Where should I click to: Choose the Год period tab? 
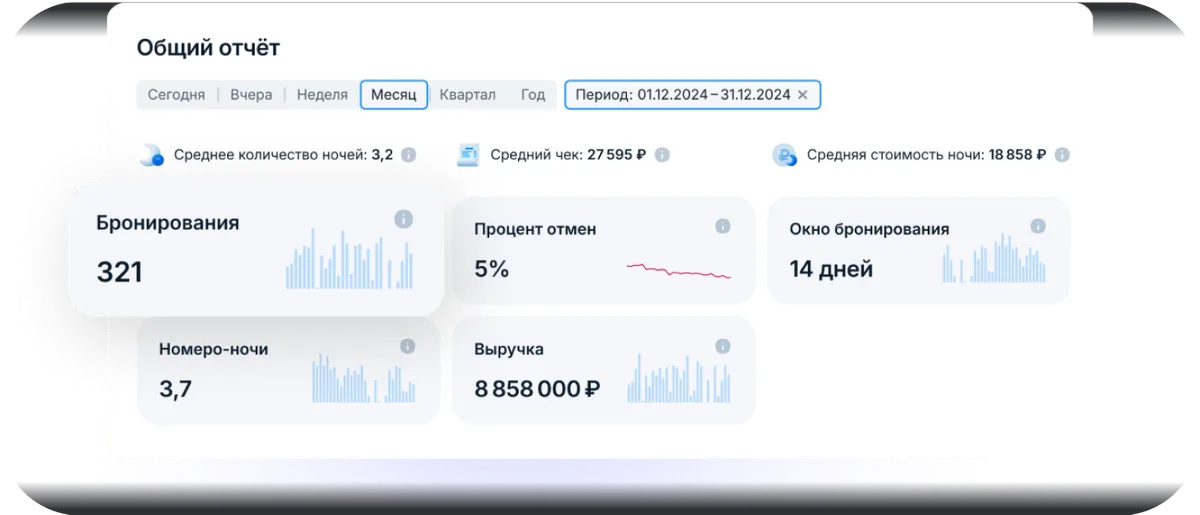coord(533,95)
